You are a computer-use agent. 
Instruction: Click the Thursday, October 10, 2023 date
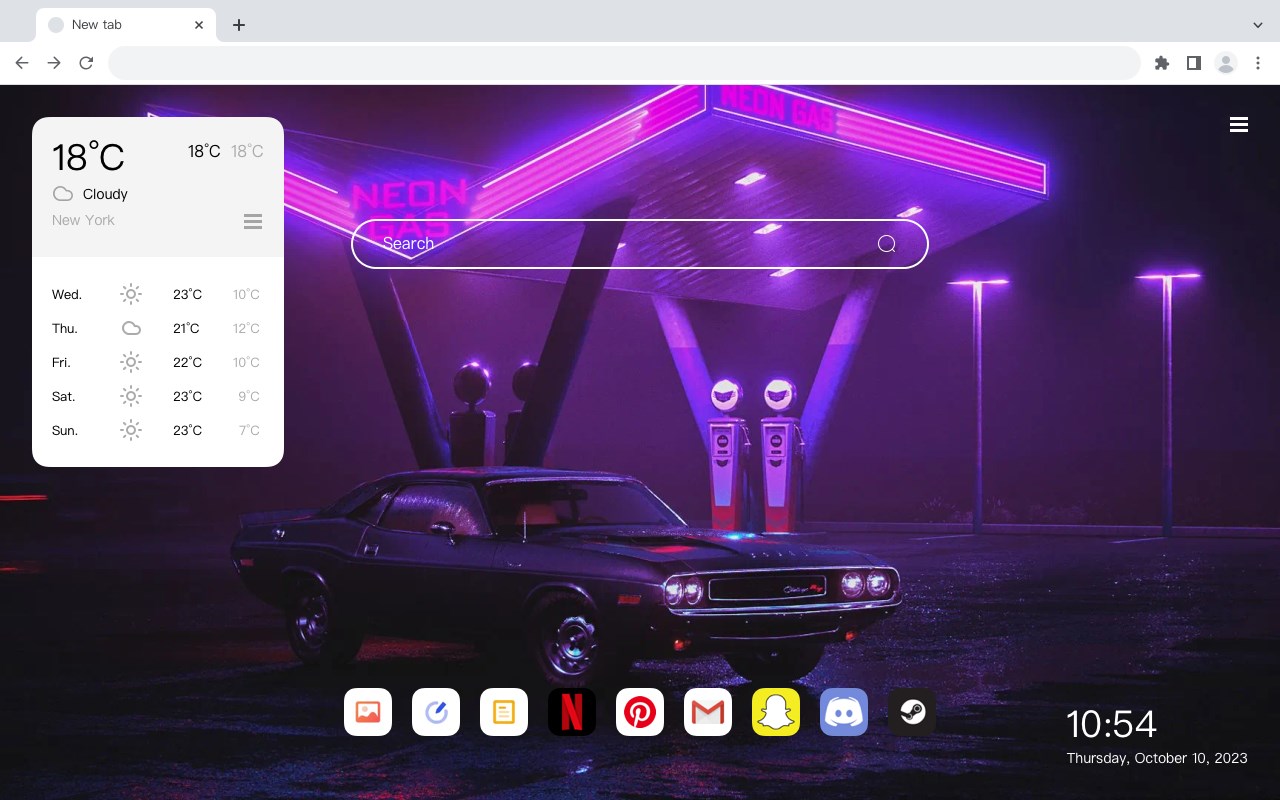coord(1157,758)
